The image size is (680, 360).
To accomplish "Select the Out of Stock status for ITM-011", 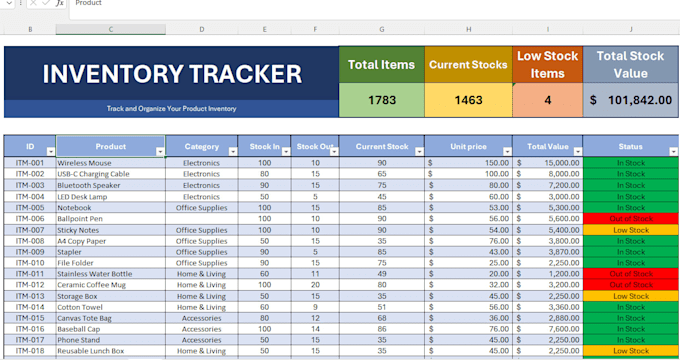I will click(x=631, y=274).
